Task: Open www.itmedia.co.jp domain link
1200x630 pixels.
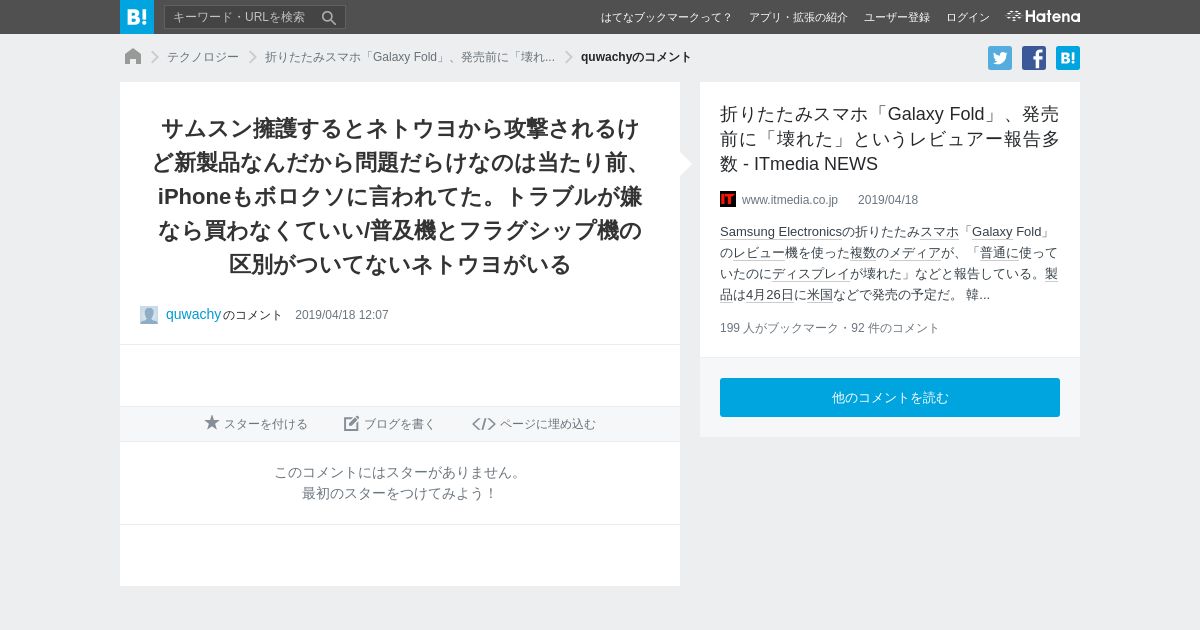Action: point(790,200)
